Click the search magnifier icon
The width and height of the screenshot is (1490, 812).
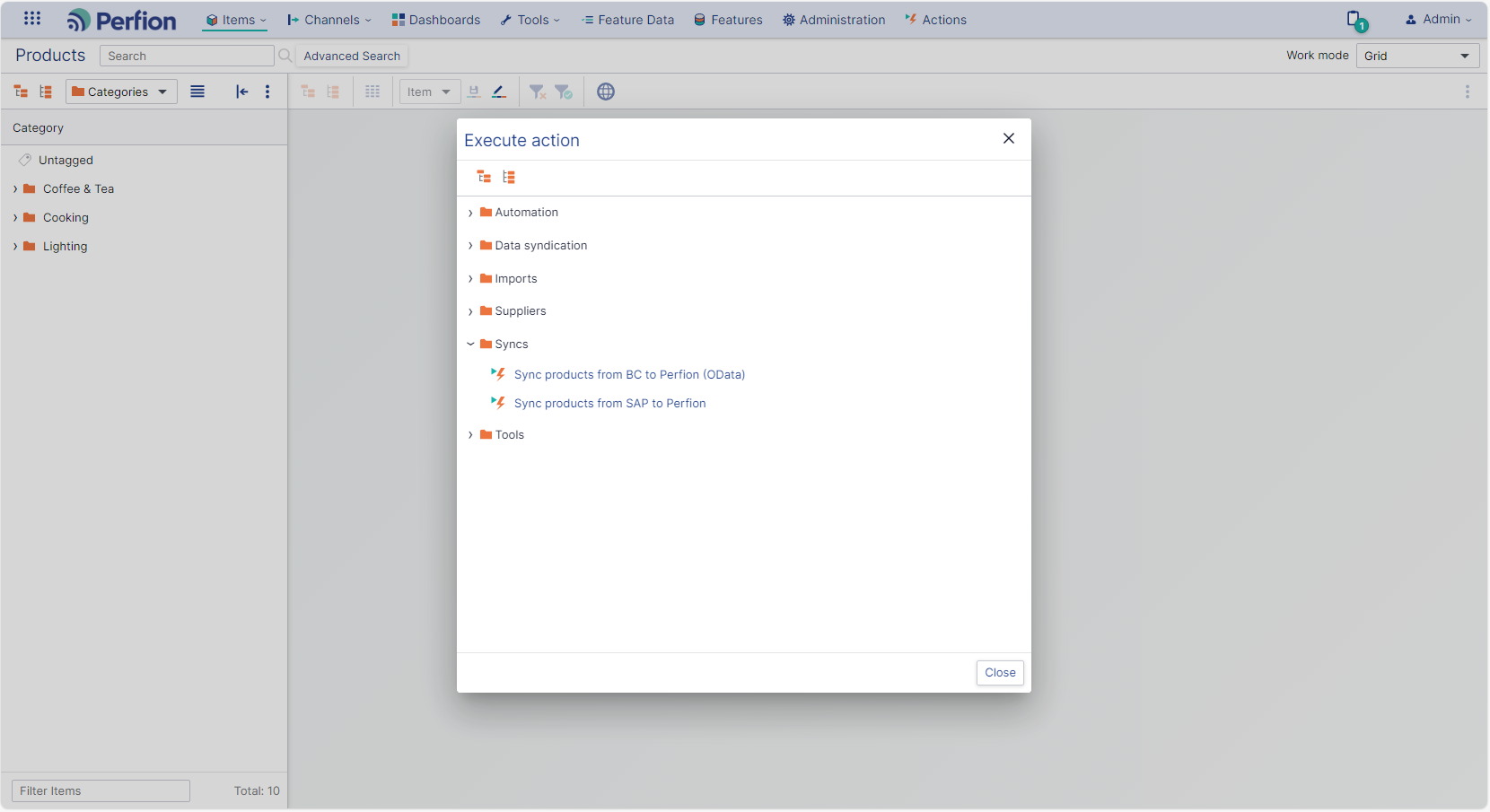(x=285, y=56)
